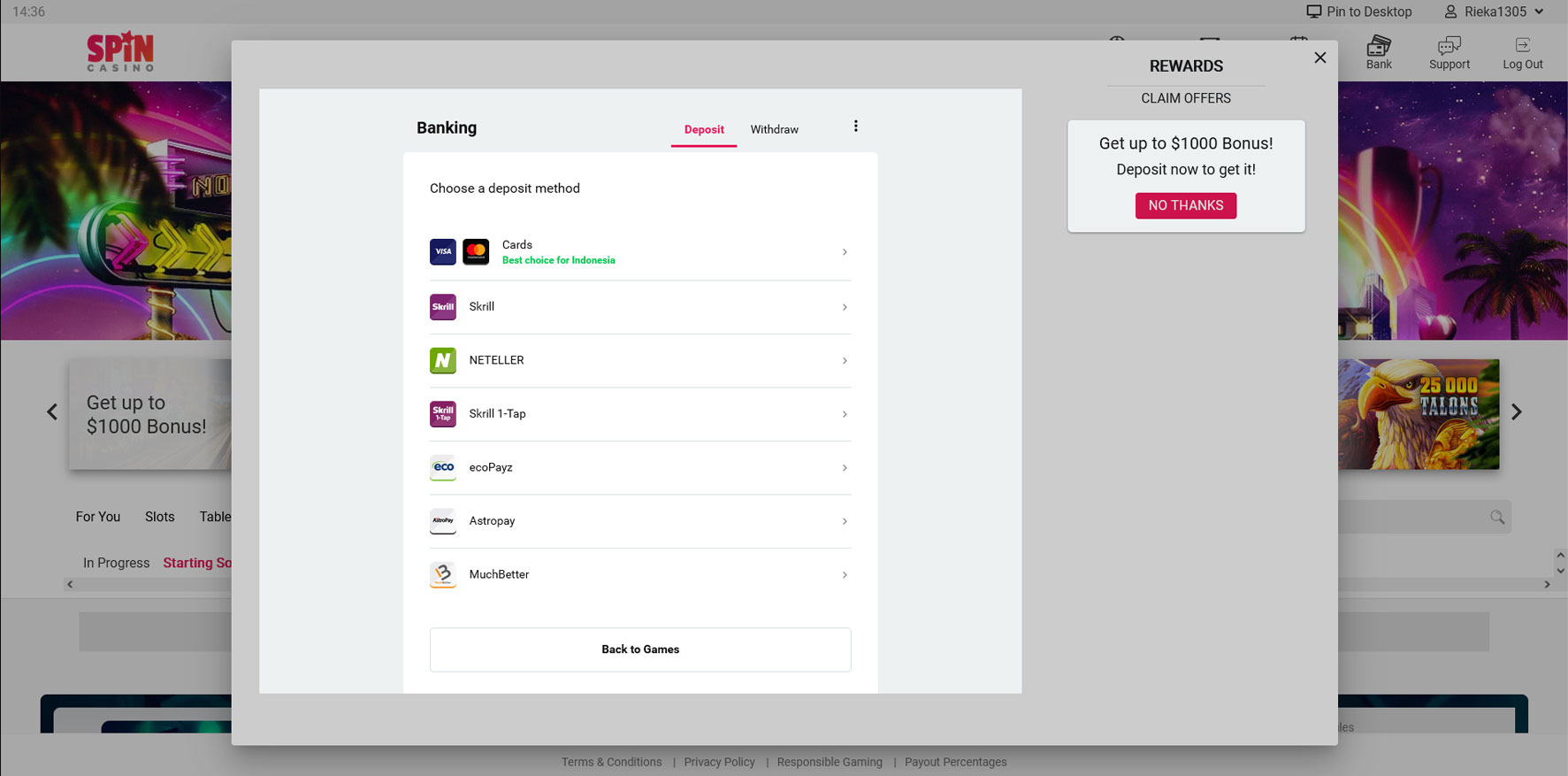This screenshot has height=776, width=1568.
Task: Open the Responsible Gaming footer link
Action: pos(830,762)
